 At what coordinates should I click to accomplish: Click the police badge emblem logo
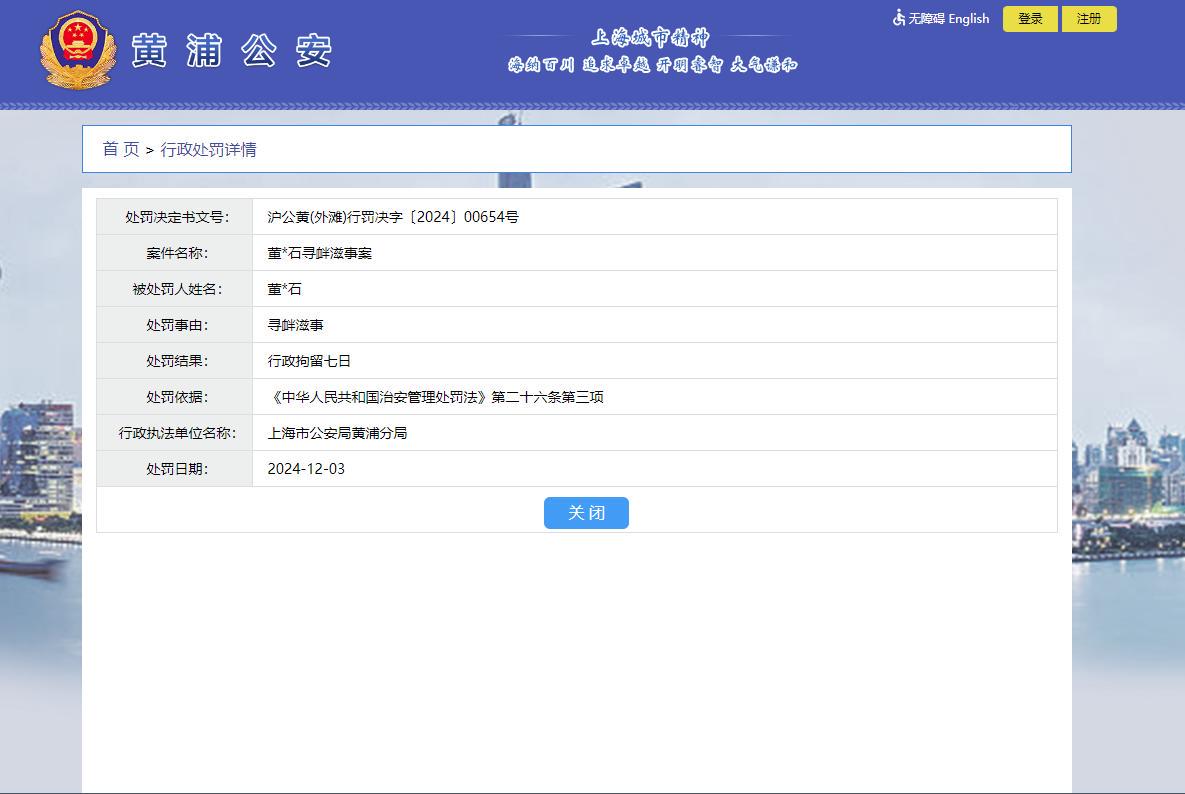[78, 50]
